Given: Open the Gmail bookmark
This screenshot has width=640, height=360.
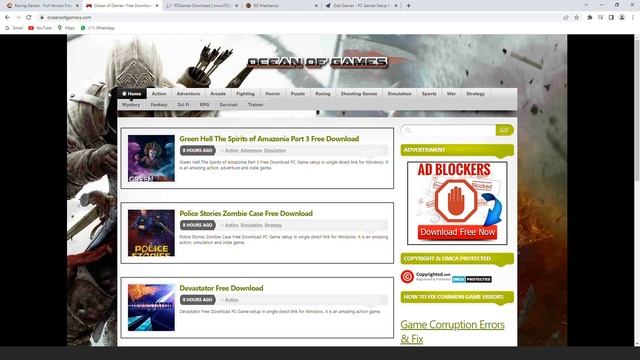Looking at the screenshot, I should click(14, 28).
